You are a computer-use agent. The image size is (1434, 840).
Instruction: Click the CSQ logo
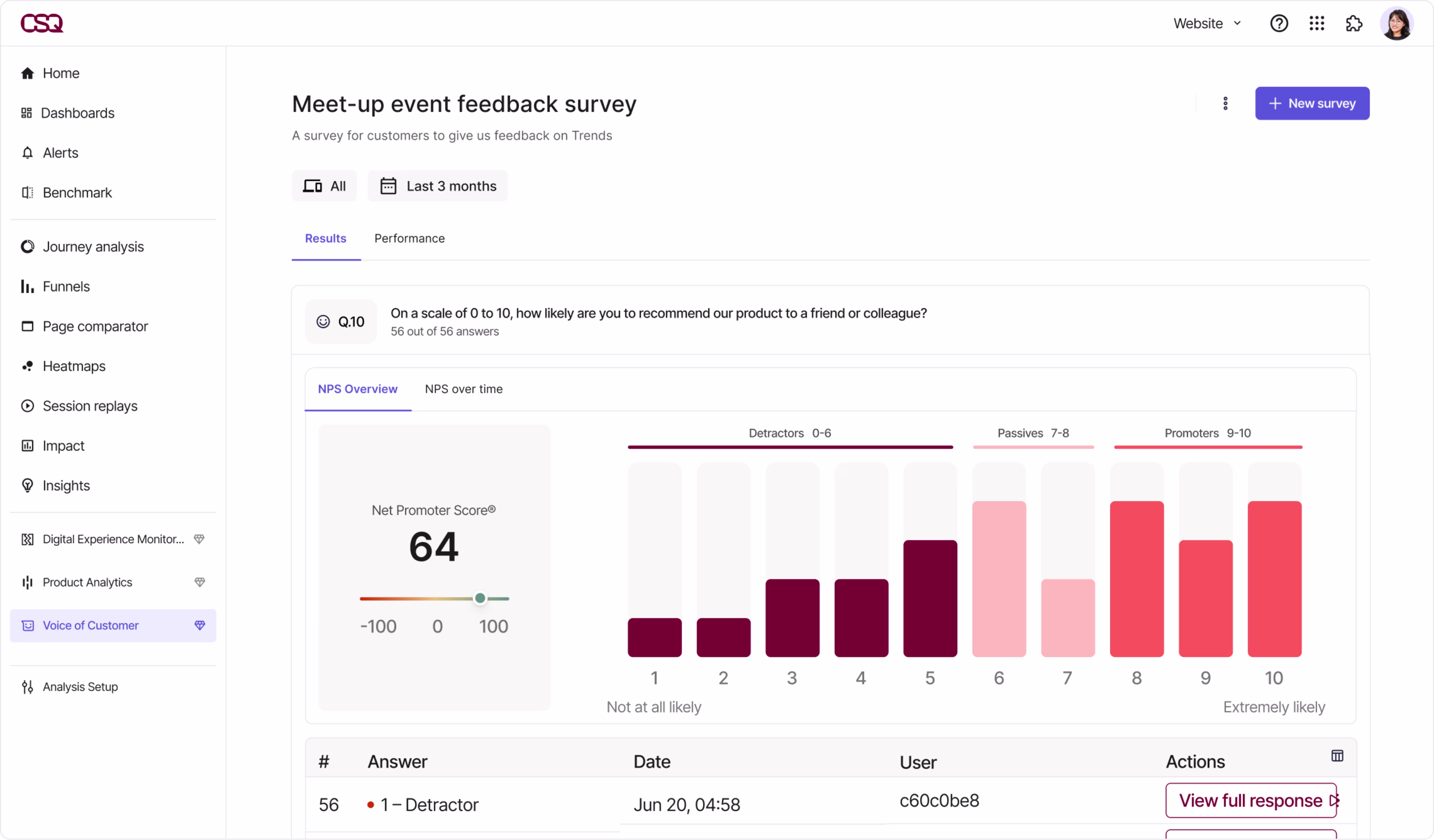41,23
